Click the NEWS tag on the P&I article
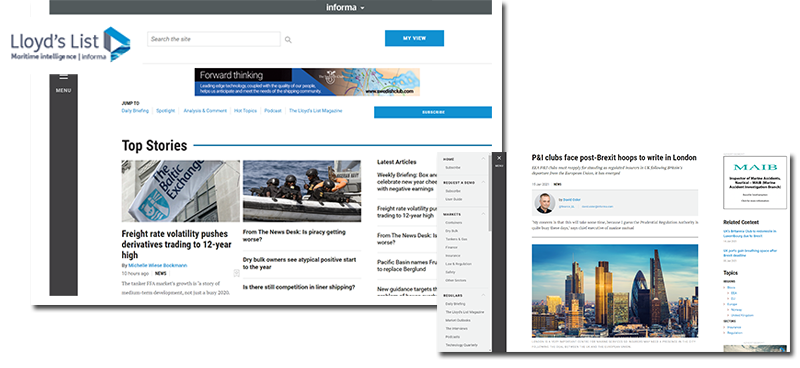Image resolution: width=800 pixels, height=368 pixels. [557, 184]
